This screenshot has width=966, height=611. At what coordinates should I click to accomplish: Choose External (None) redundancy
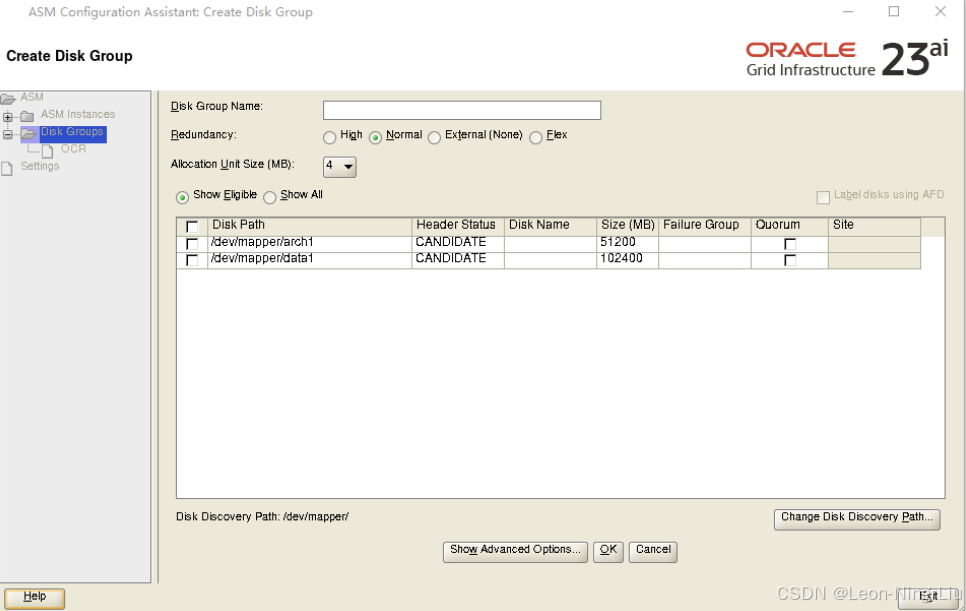pyautogui.click(x=434, y=137)
